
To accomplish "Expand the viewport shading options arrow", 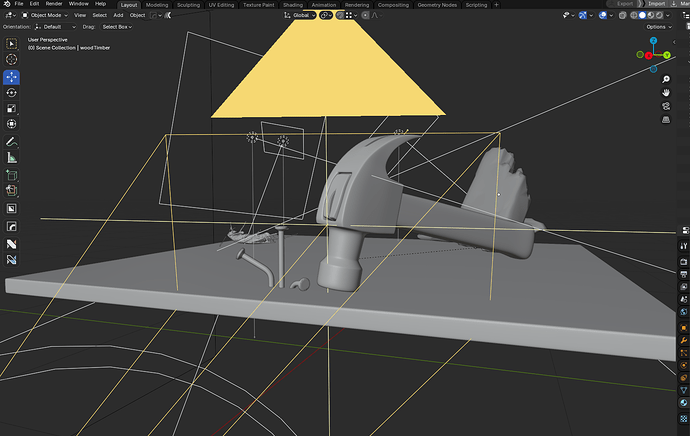I will point(668,15).
